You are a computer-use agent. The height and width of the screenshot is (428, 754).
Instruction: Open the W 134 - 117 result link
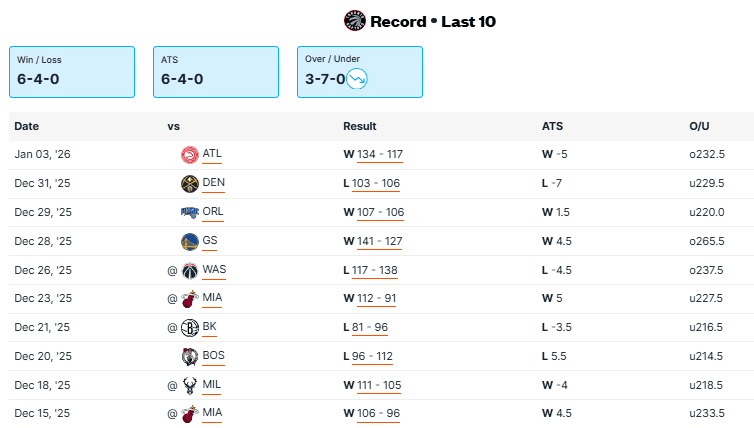click(x=379, y=155)
